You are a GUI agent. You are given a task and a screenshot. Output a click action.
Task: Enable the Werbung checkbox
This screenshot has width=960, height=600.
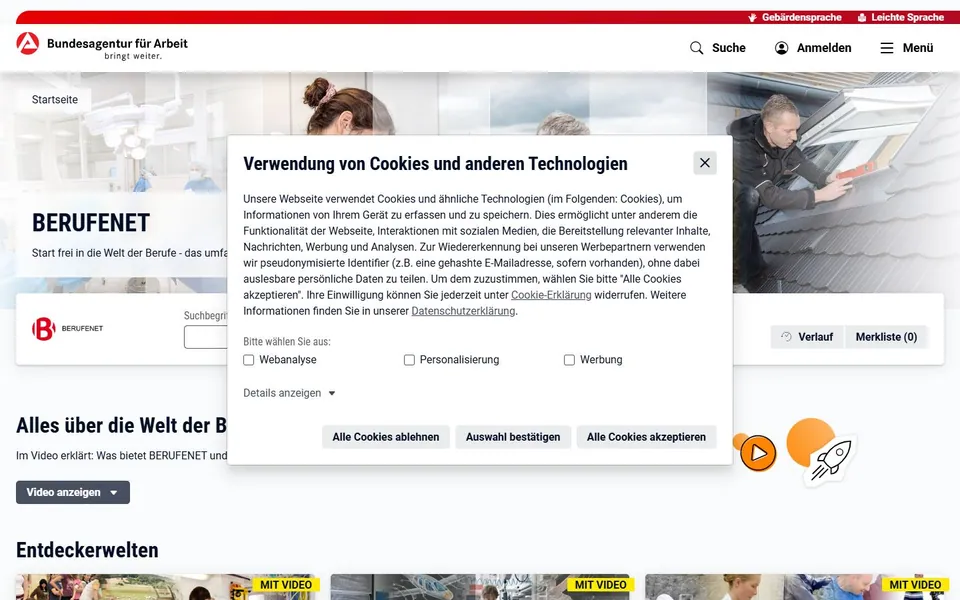(x=569, y=360)
